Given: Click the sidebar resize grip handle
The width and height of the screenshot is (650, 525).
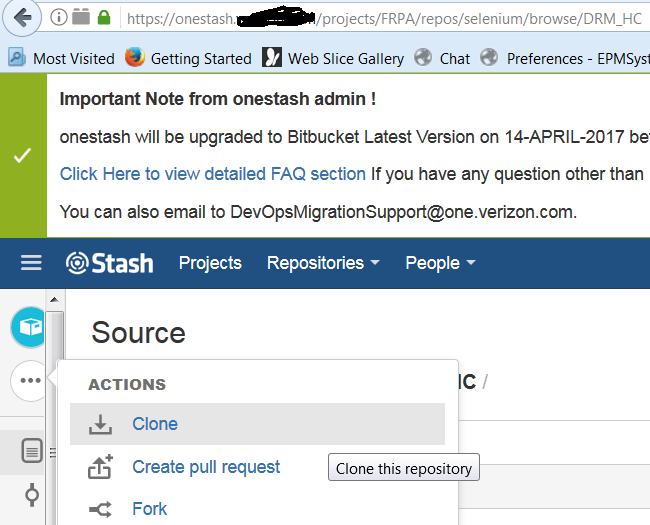Looking at the screenshot, I should (x=53, y=452).
